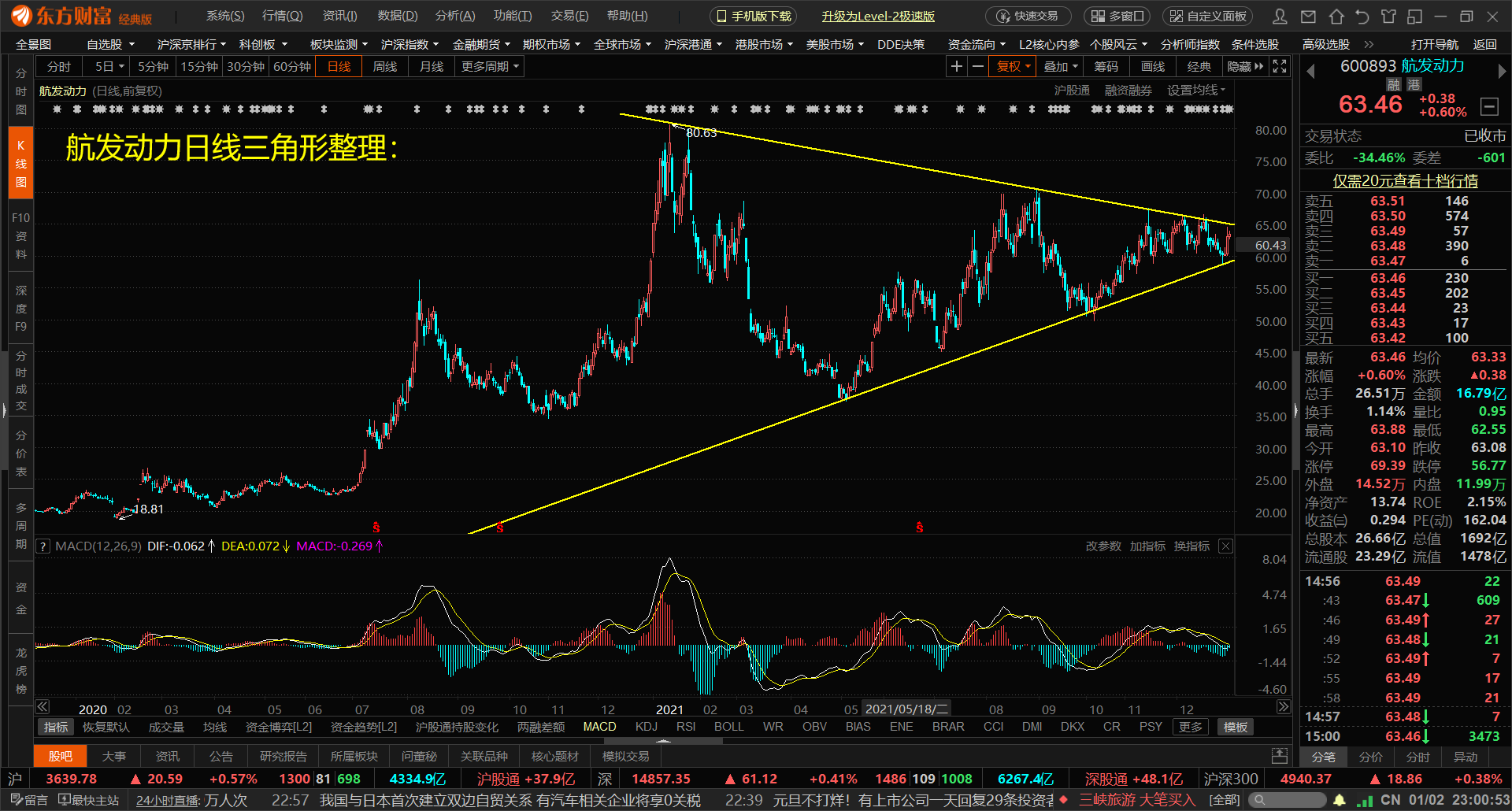Image resolution: width=1512 pixels, height=811 pixels.
Task: Jump timeline left double arrow
Action: [x=43, y=707]
